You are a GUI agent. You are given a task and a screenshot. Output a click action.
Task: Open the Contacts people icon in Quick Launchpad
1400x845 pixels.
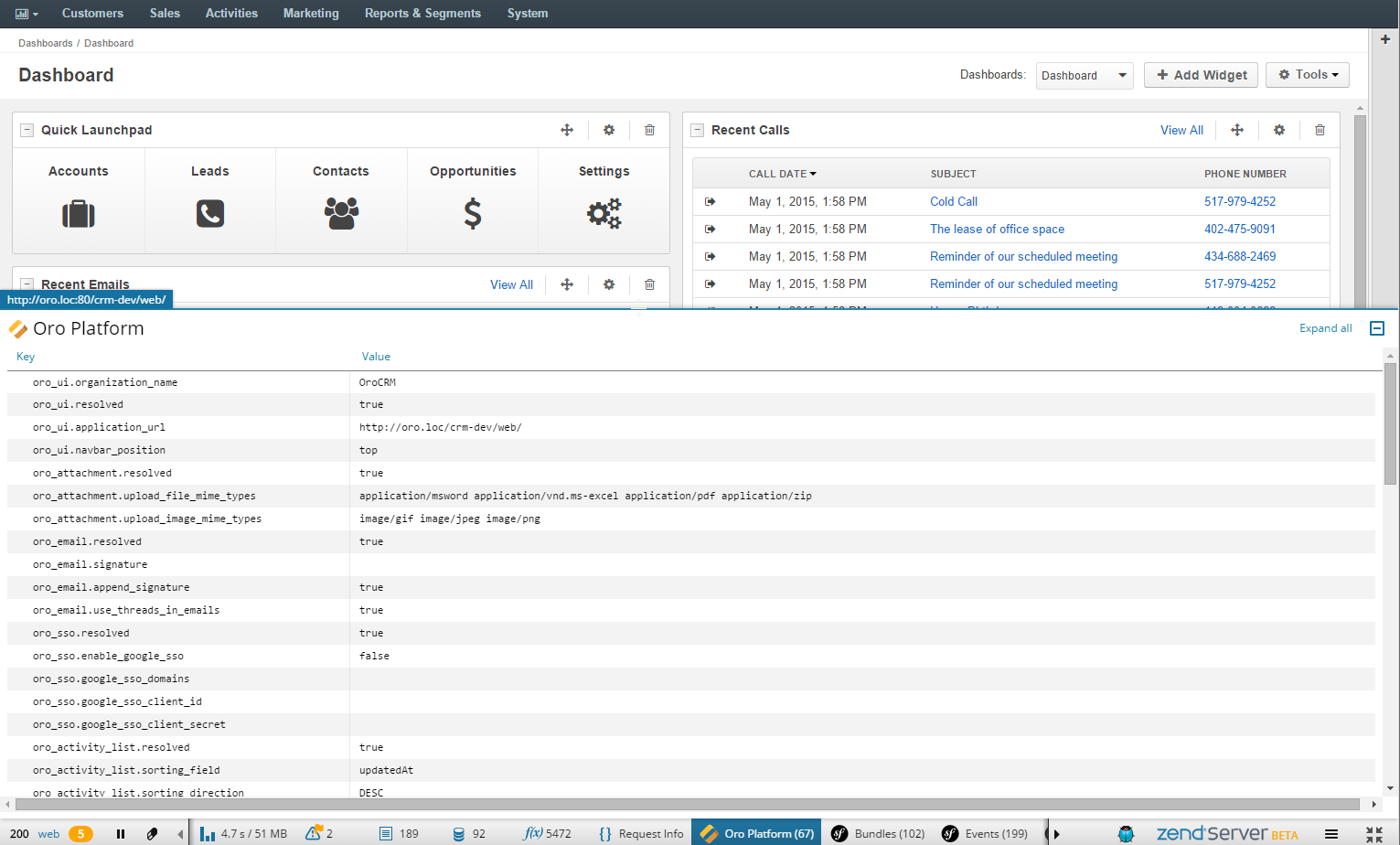[x=341, y=213]
